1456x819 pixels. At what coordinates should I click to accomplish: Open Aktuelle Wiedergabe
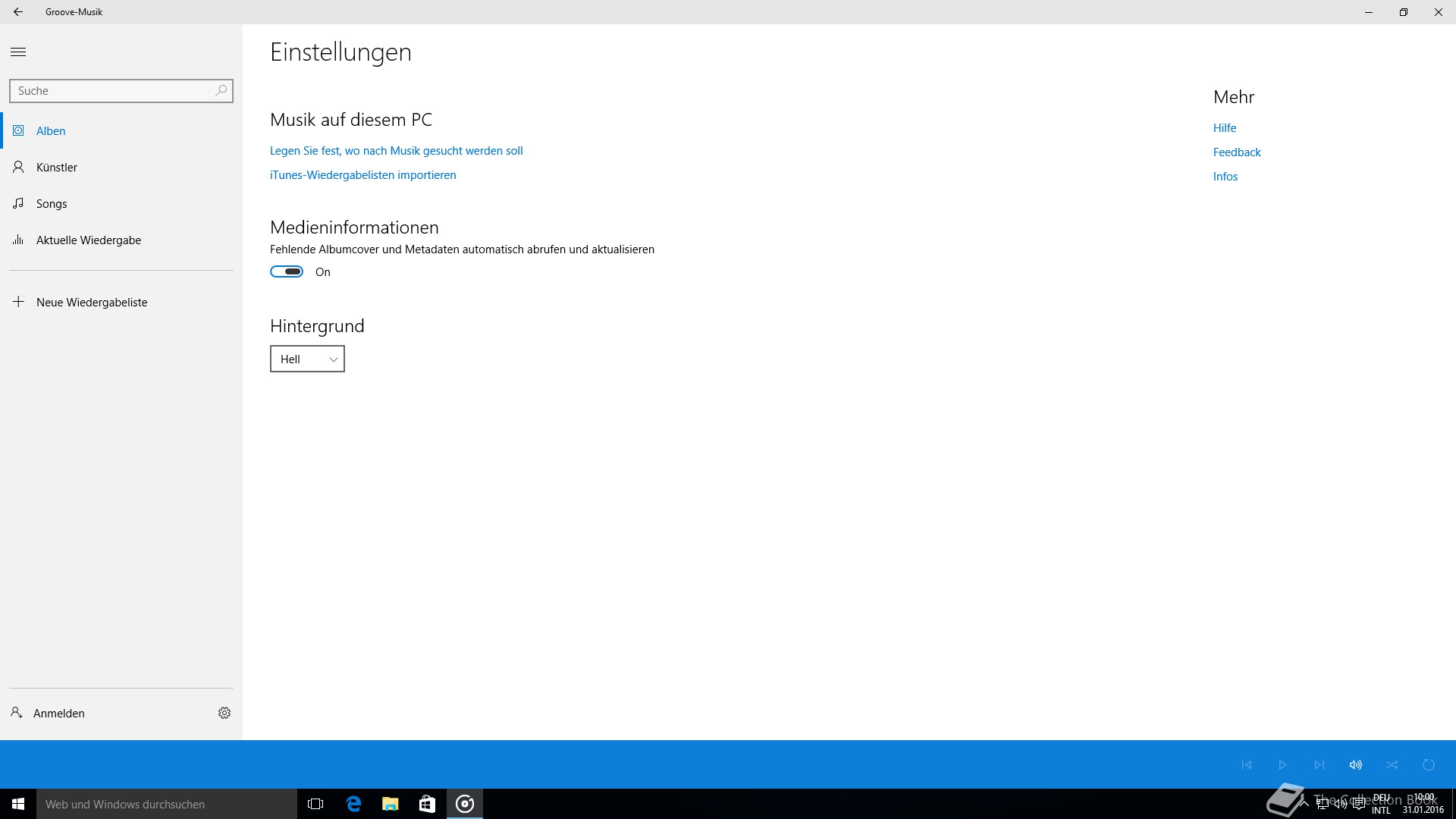[121, 240]
